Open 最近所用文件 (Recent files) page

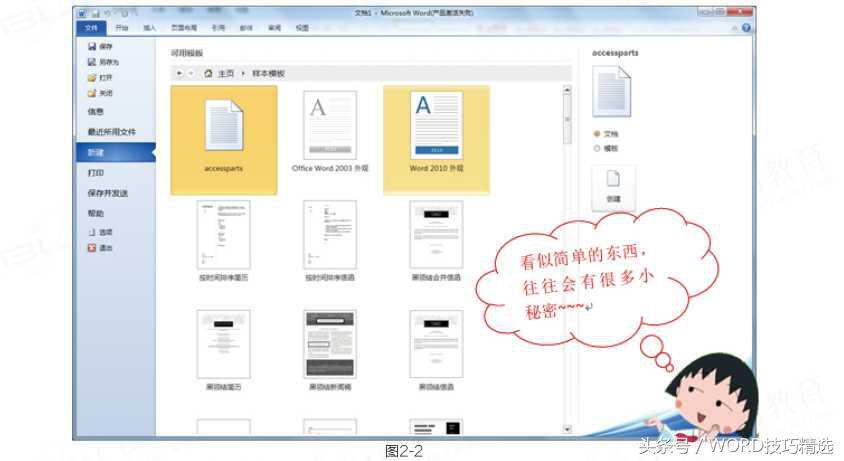tap(112, 132)
